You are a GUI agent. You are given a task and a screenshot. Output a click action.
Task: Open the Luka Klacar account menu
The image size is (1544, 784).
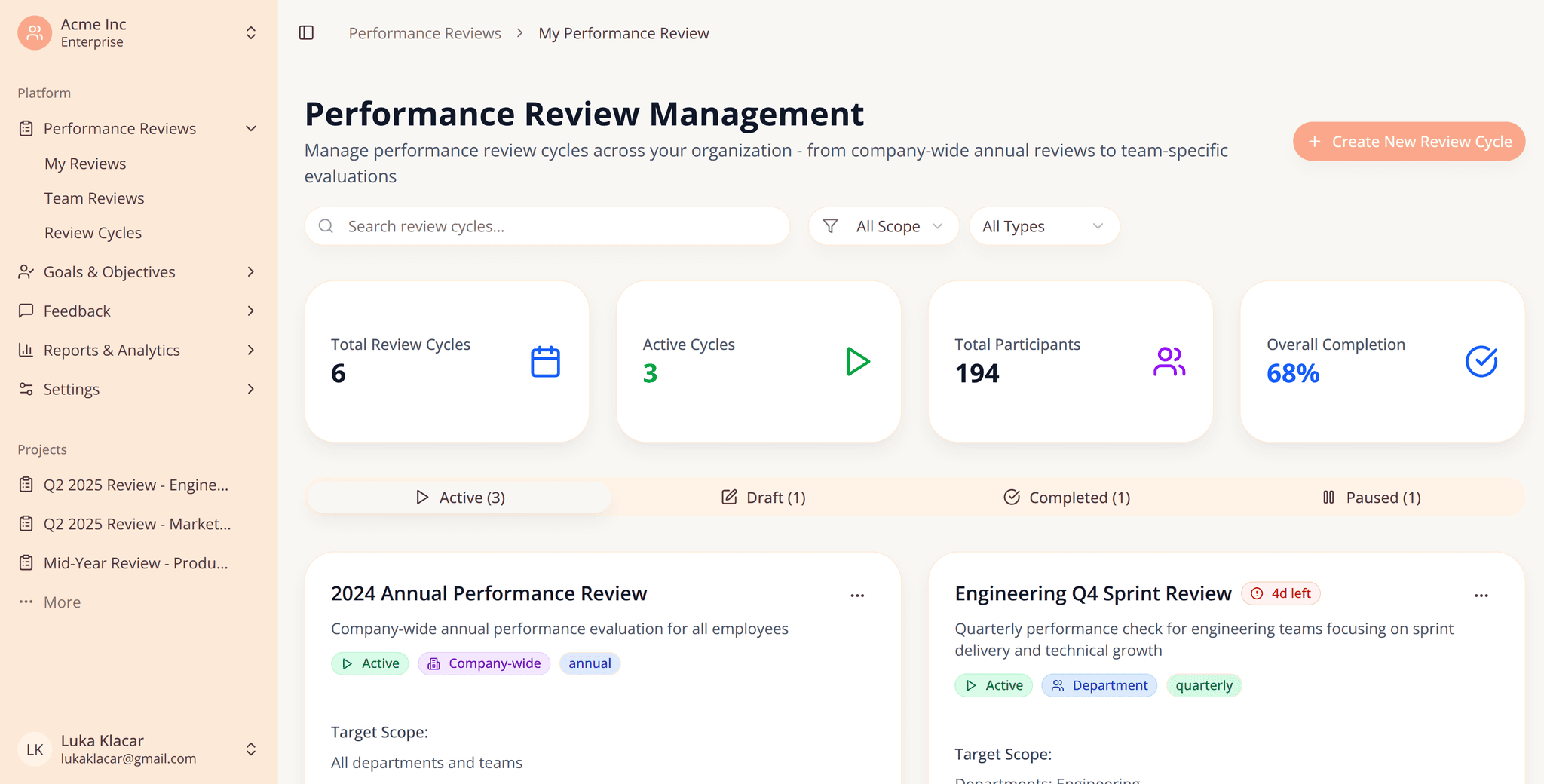tap(138, 749)
